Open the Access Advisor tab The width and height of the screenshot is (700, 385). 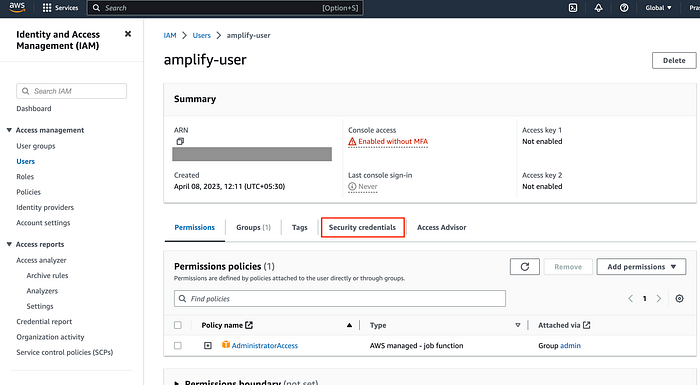click(442, 227)
